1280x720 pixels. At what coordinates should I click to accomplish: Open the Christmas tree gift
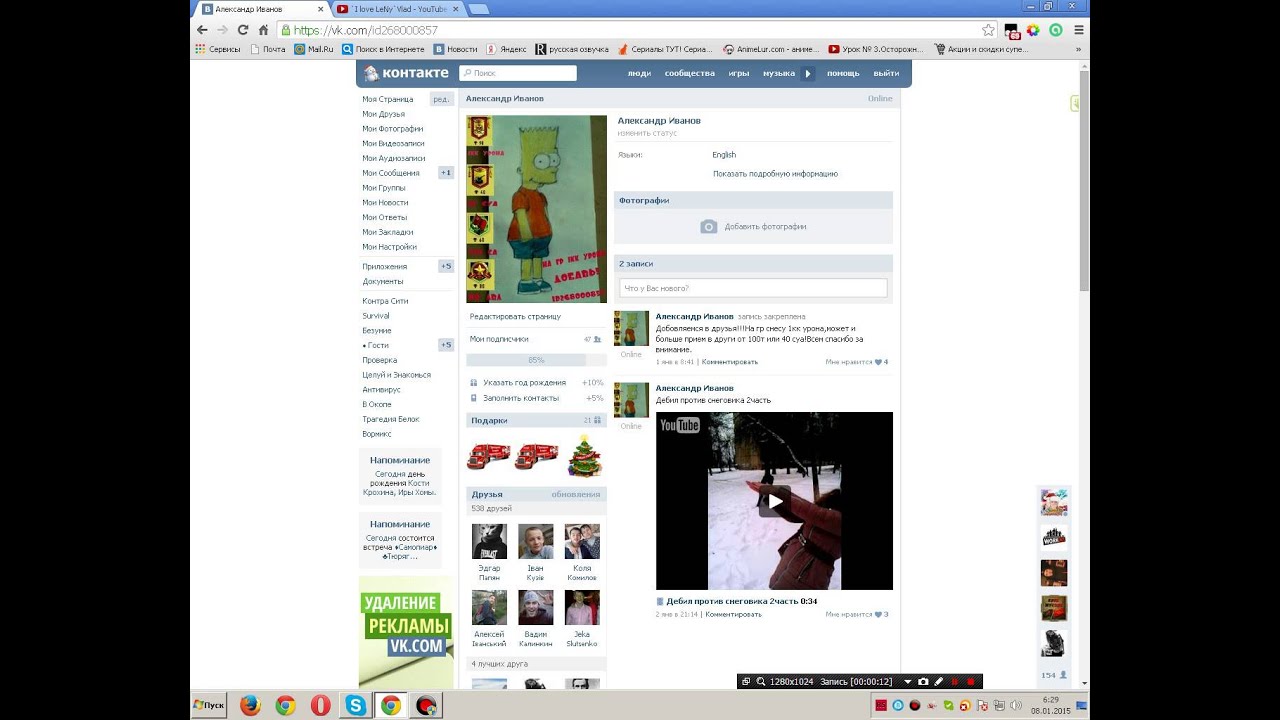click(x=585, y=457)
